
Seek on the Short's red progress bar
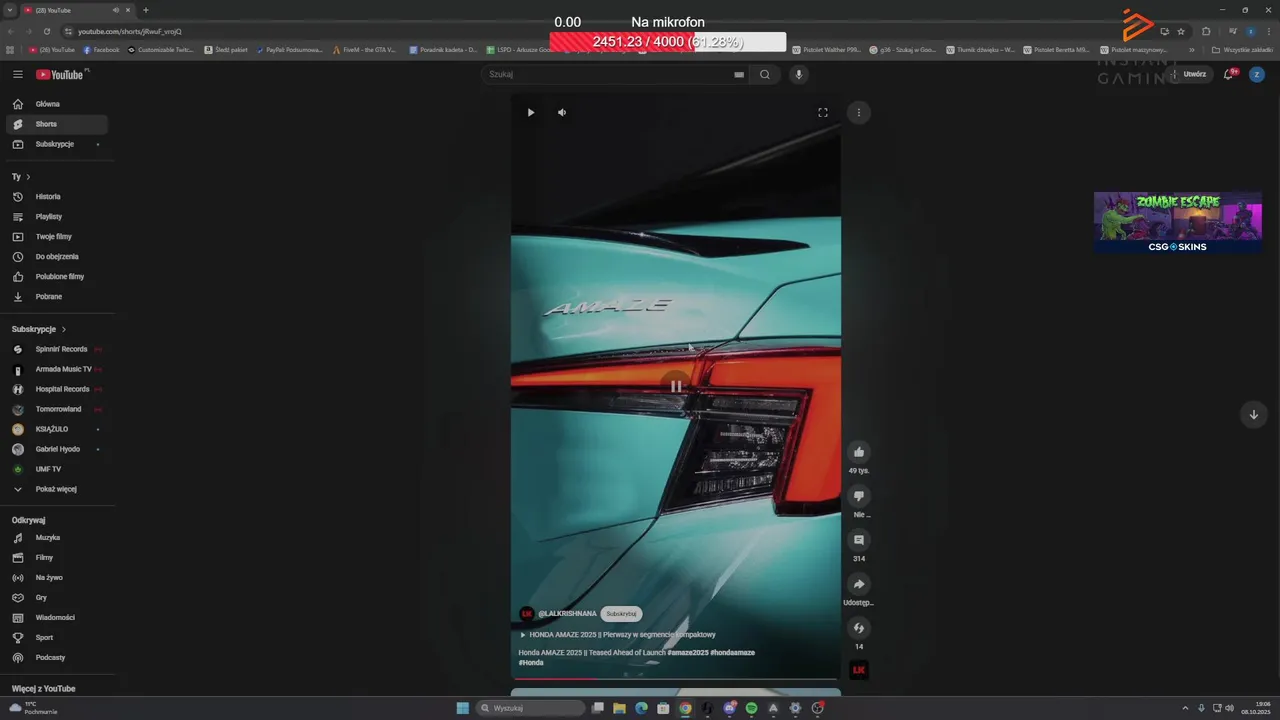[x=676, y=679]
